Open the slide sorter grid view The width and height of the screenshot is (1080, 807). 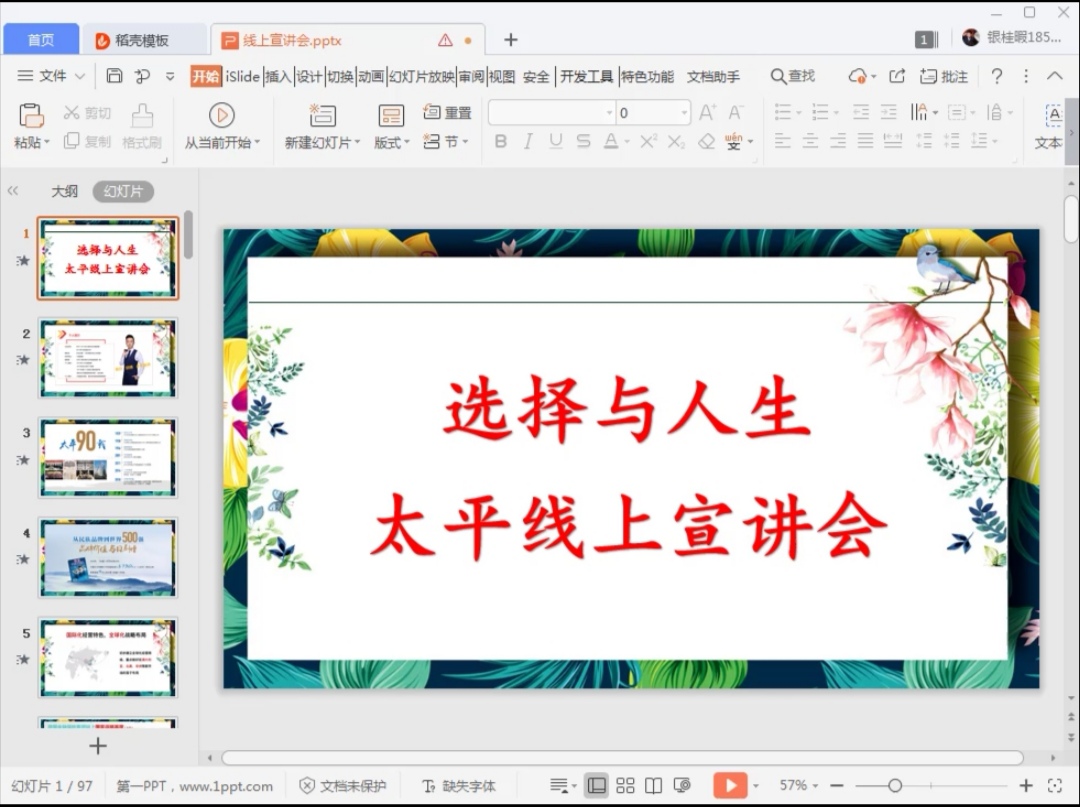[625, 785]
